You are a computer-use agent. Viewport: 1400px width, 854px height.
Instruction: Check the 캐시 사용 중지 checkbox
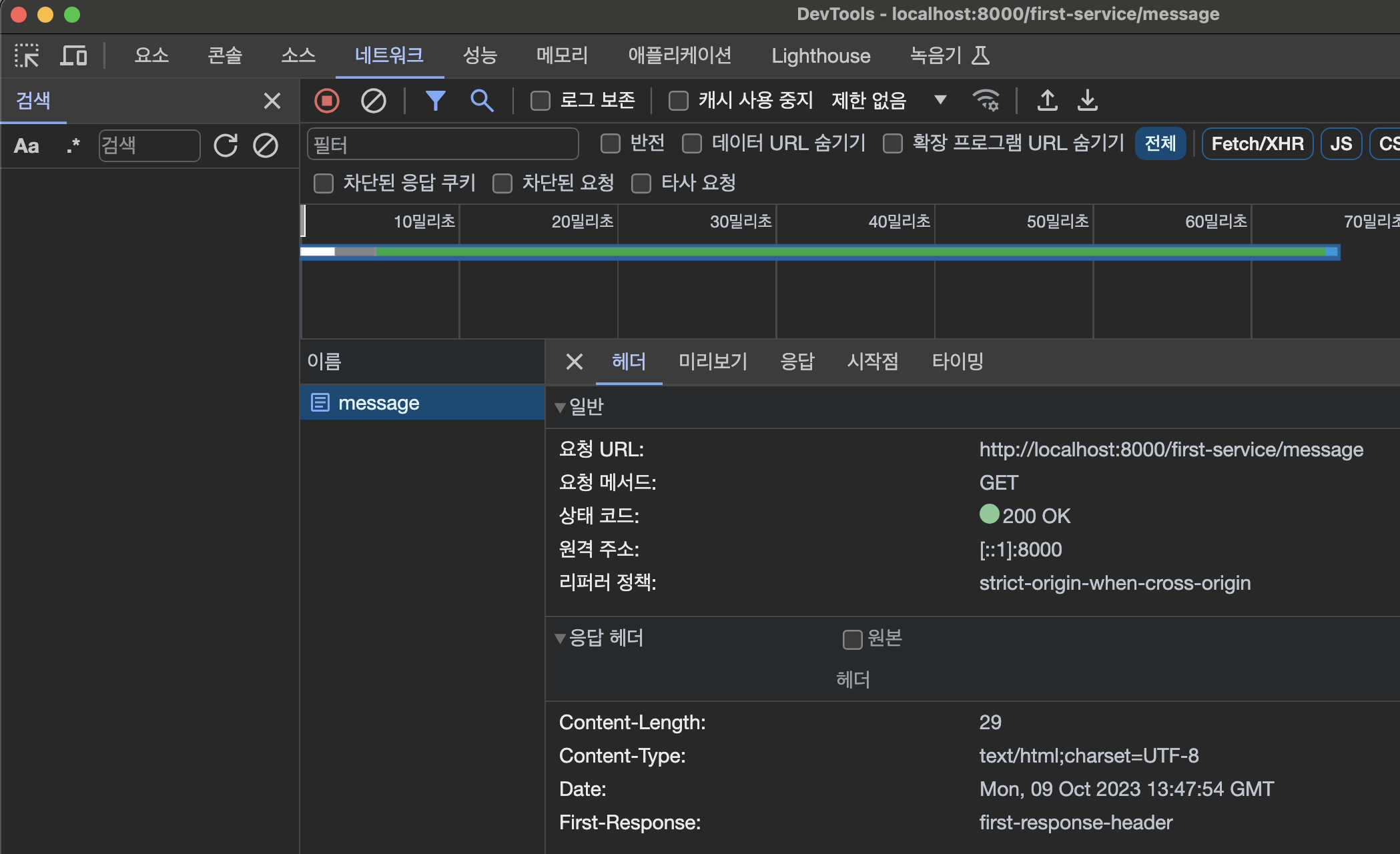click(679, 101)
